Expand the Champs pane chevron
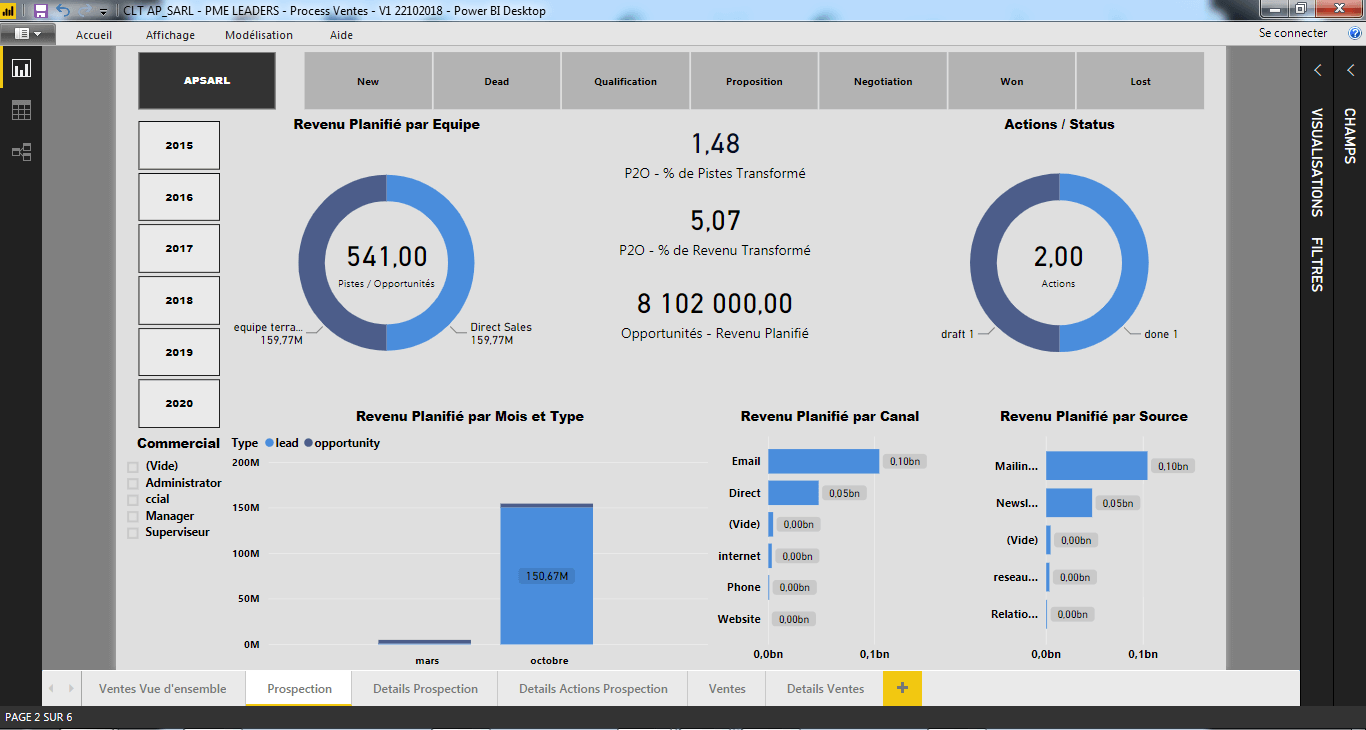 [1350, 70]
